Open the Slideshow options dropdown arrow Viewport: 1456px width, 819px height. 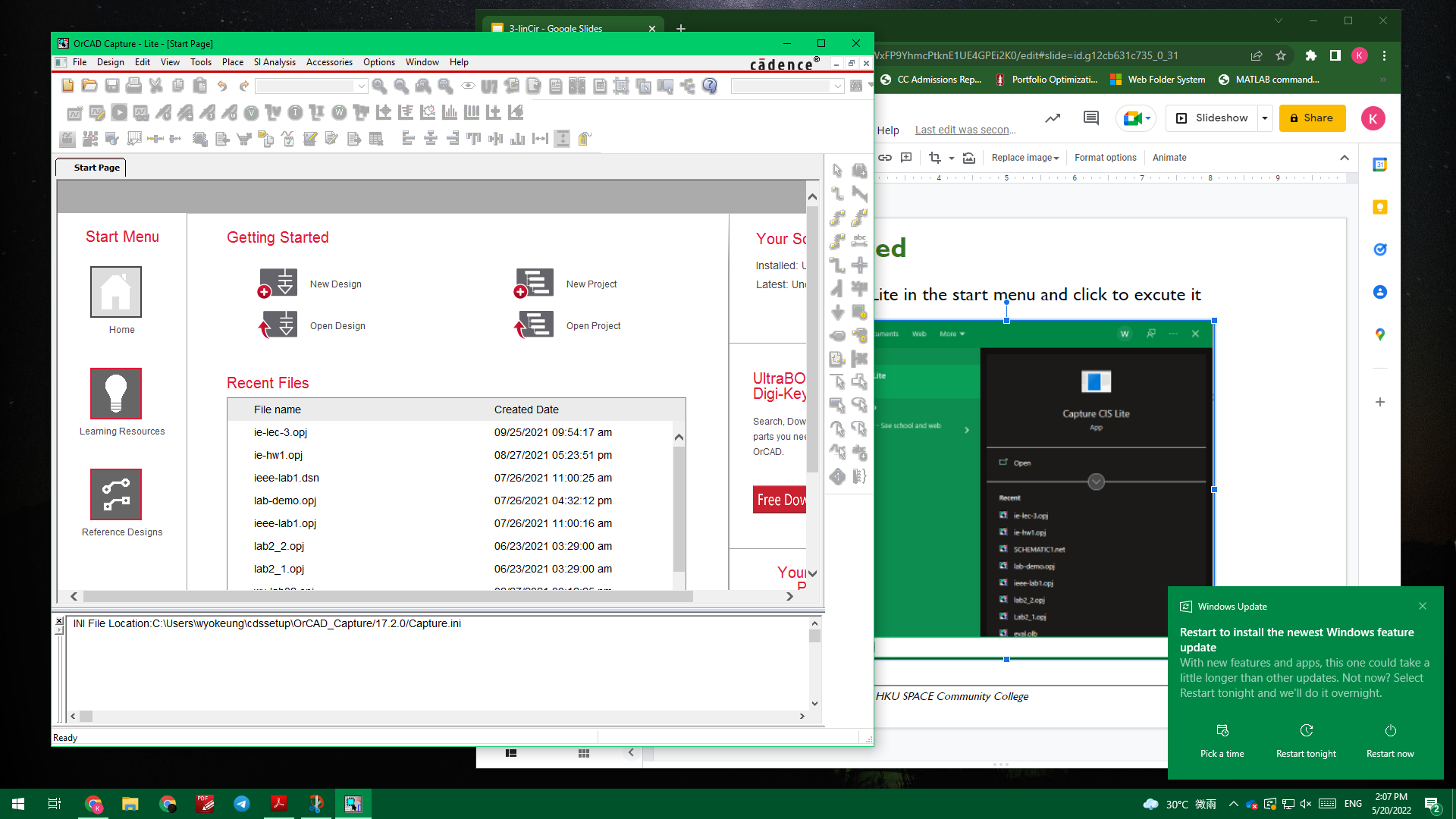(1265, 118)
